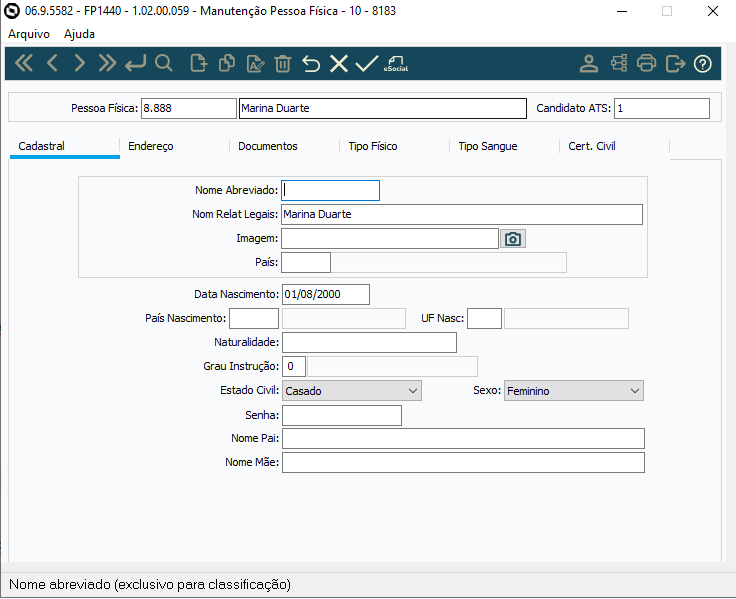Undo changes with the curved arrow icon
This screenshot has width=736, height=599.
click(311, 63)
